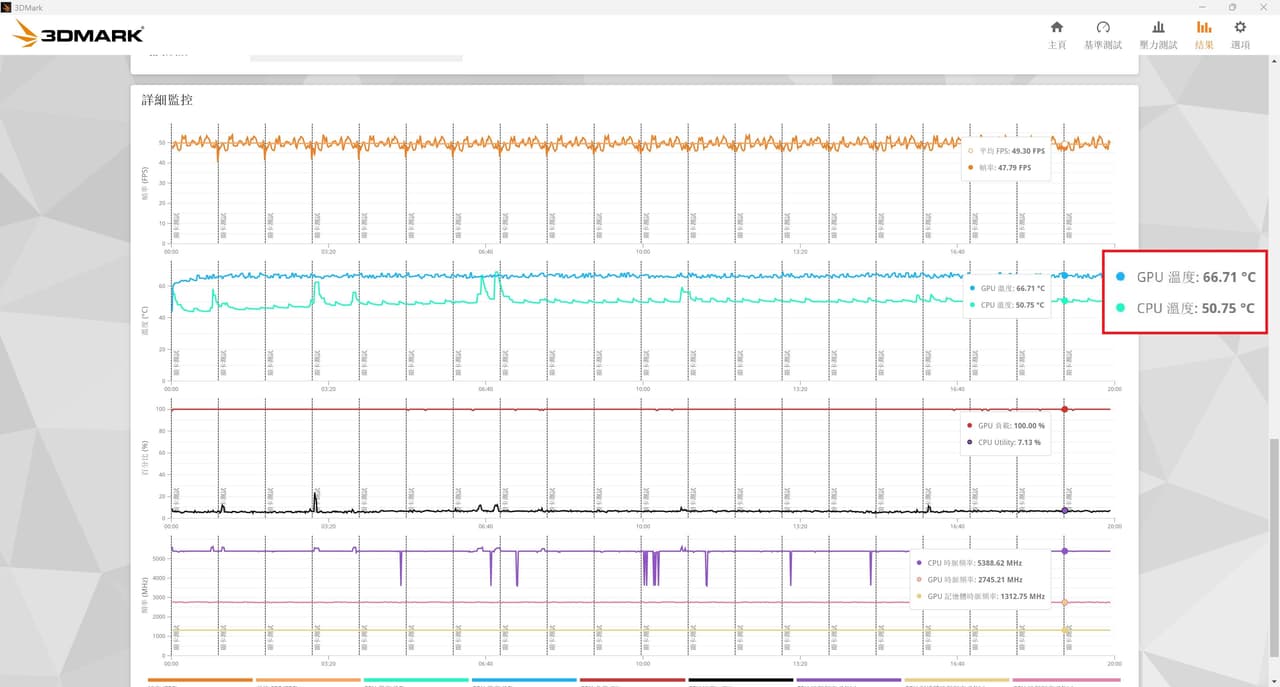1280x687 pixels.
Task: Go to the 主頁 home icon
Action: coord(1056,35)
